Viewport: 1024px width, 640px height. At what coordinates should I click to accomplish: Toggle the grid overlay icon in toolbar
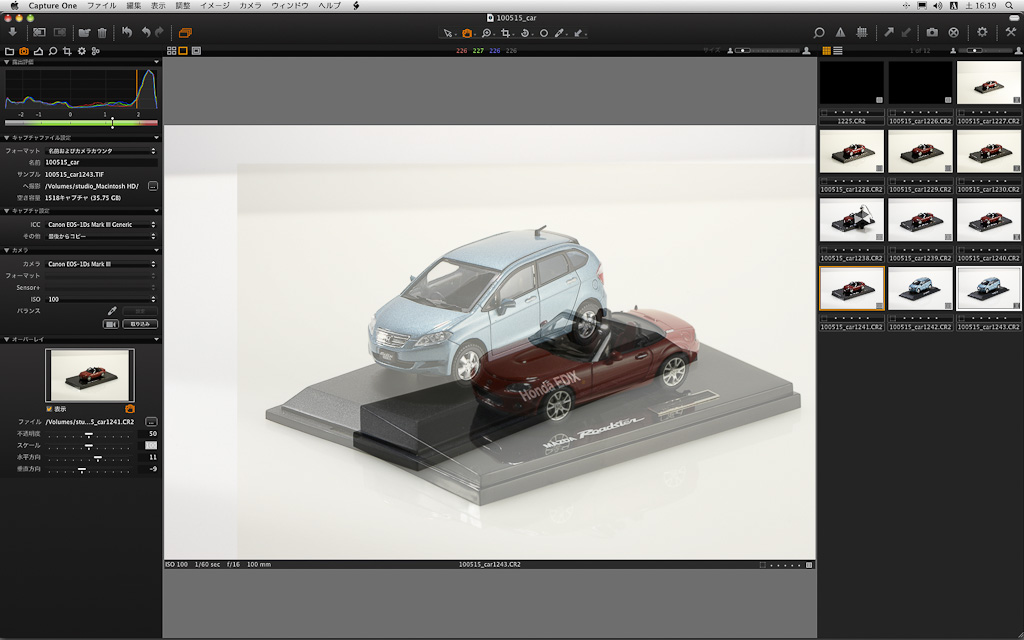click(861, 33)
